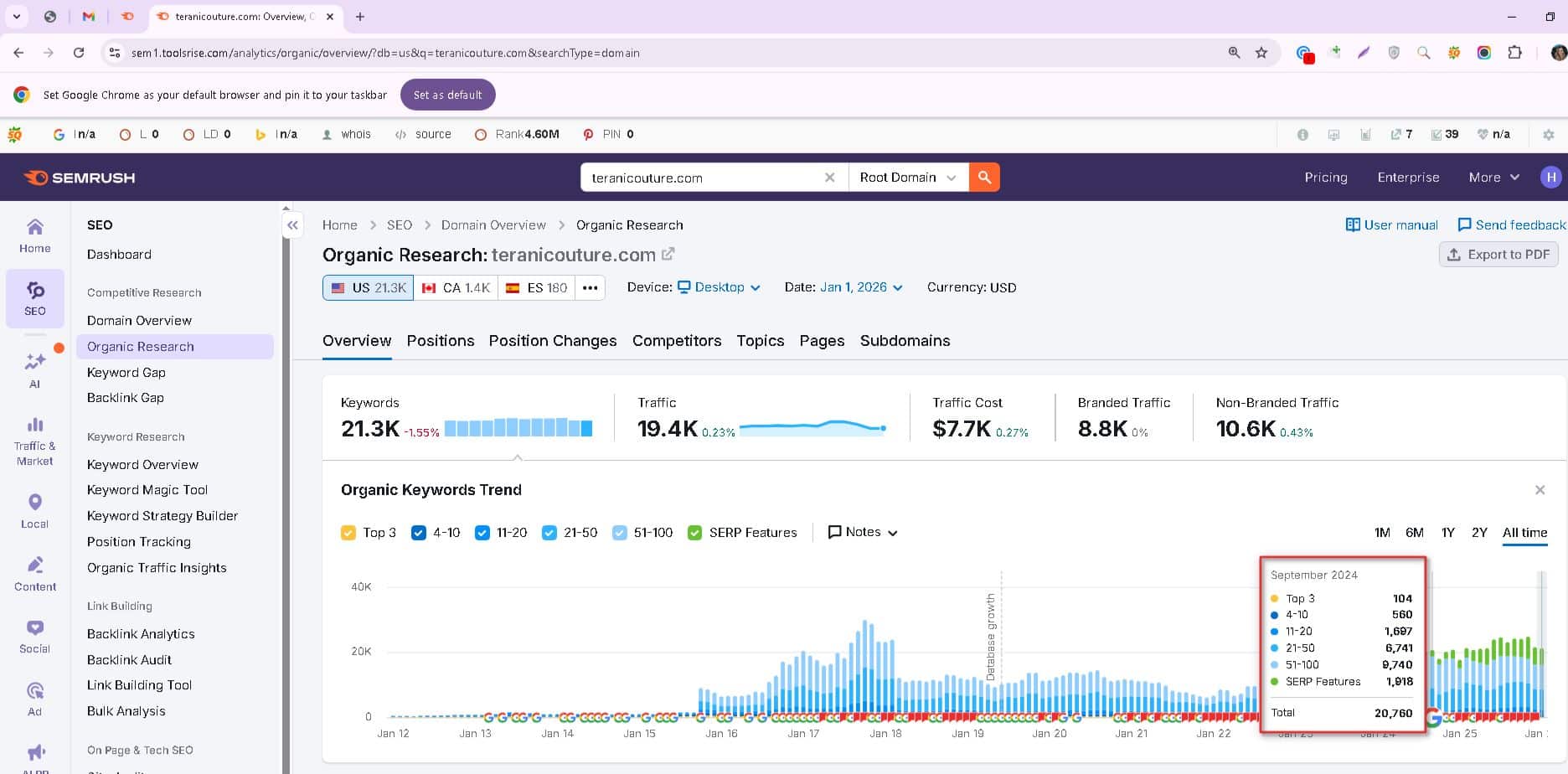
Task: Click the Semrush logo
Action: (x=80, y=178)
